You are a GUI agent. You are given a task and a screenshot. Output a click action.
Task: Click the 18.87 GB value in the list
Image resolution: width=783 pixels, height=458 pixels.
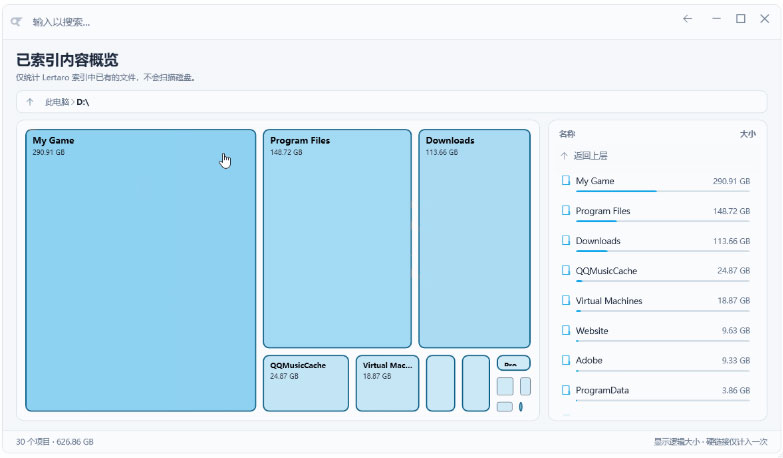(734, 300)
